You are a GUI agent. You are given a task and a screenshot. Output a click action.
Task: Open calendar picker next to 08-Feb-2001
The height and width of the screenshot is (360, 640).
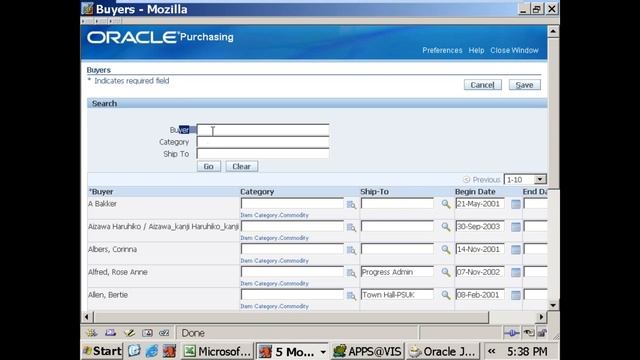click(x=516, y=295)
